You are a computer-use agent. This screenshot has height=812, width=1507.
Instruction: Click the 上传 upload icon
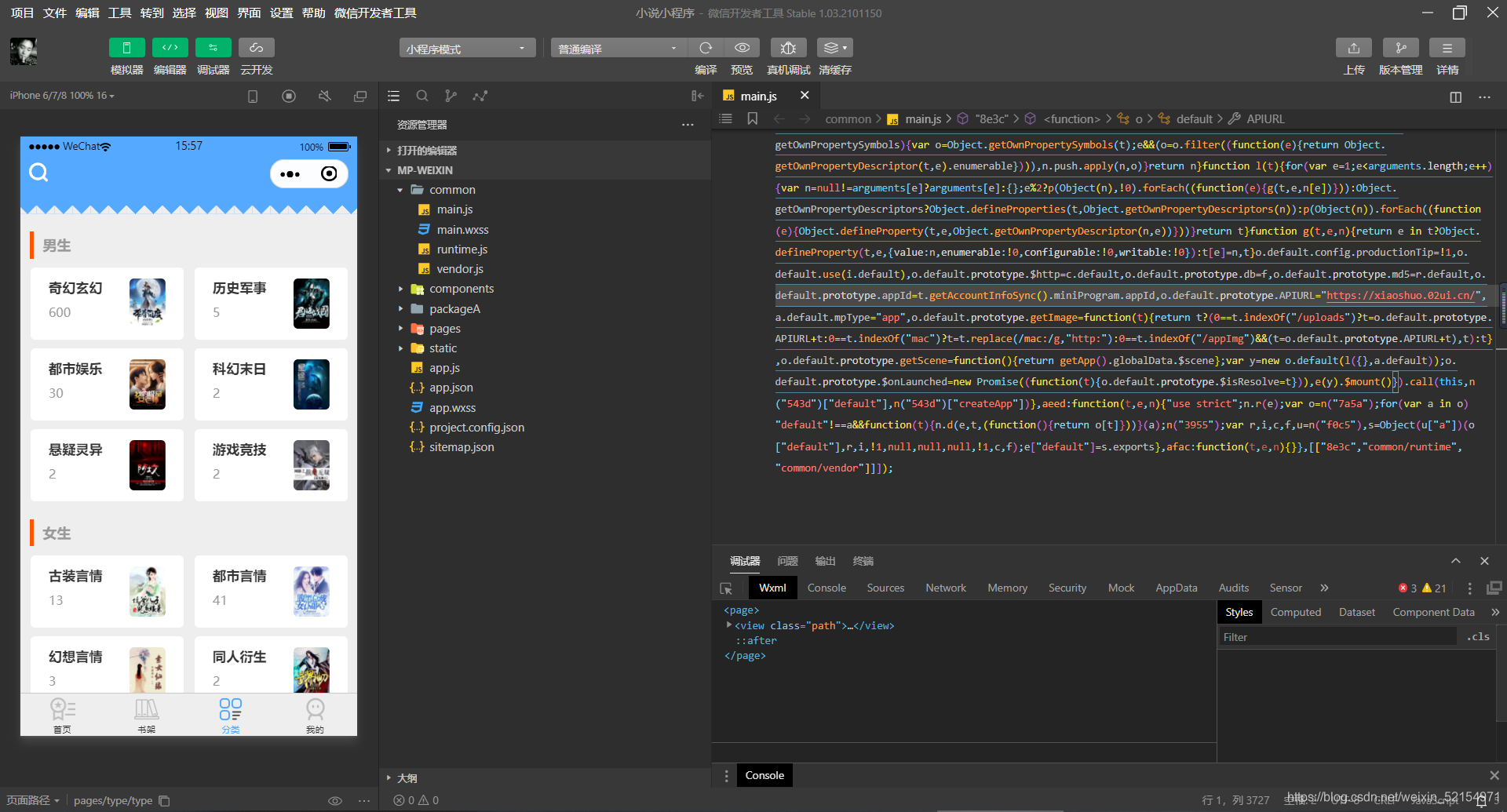coord(1354,48)
